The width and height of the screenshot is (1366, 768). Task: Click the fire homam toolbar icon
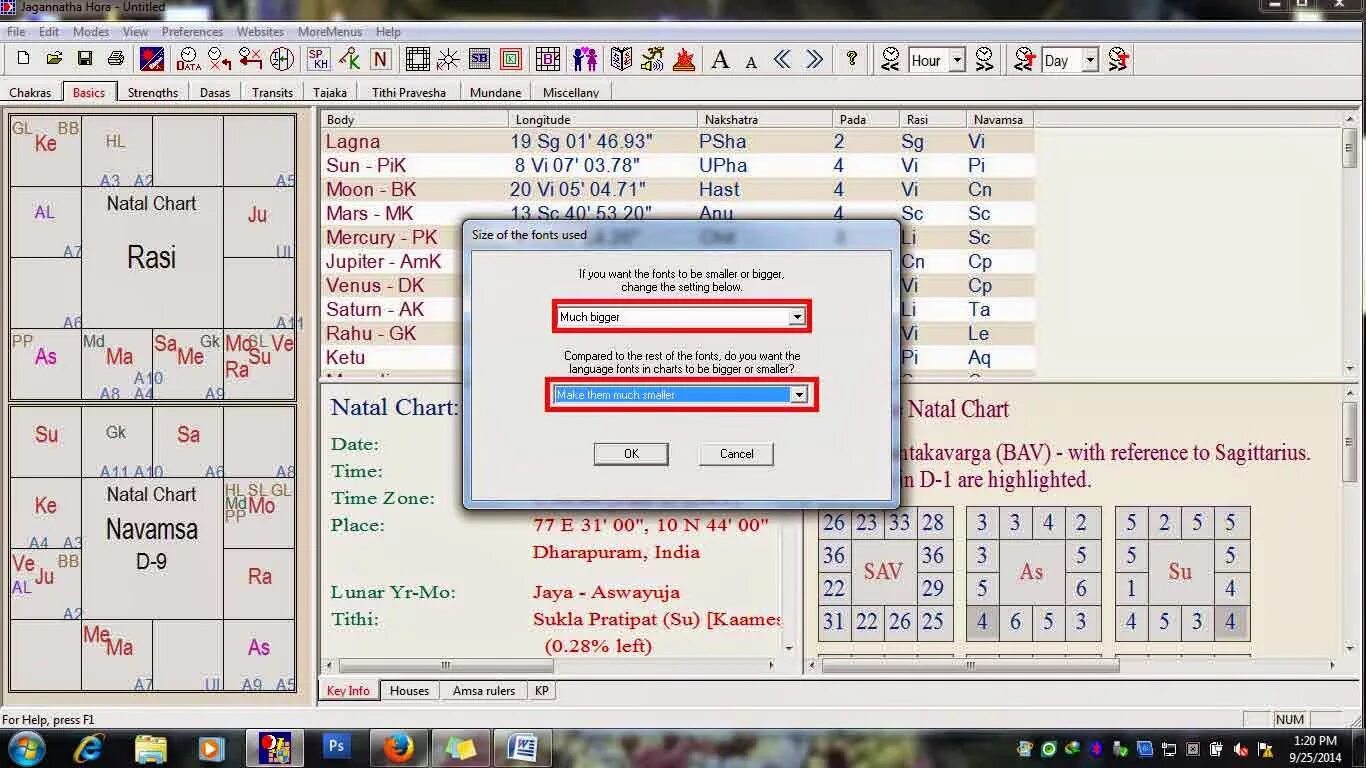click(x=684, y=59)
